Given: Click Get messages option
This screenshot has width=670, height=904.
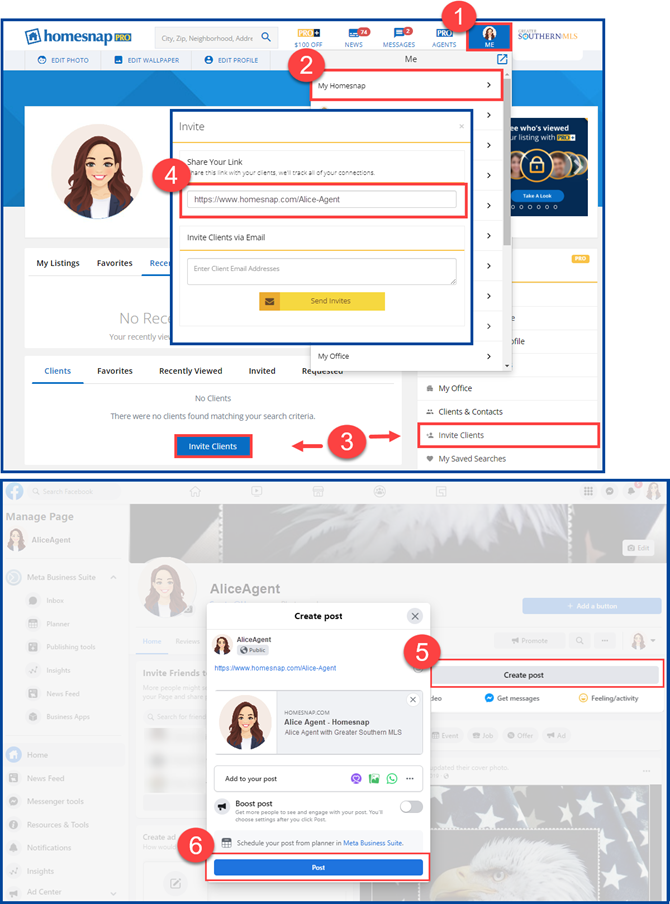Looking at the screenshot, I should (512, 698).
